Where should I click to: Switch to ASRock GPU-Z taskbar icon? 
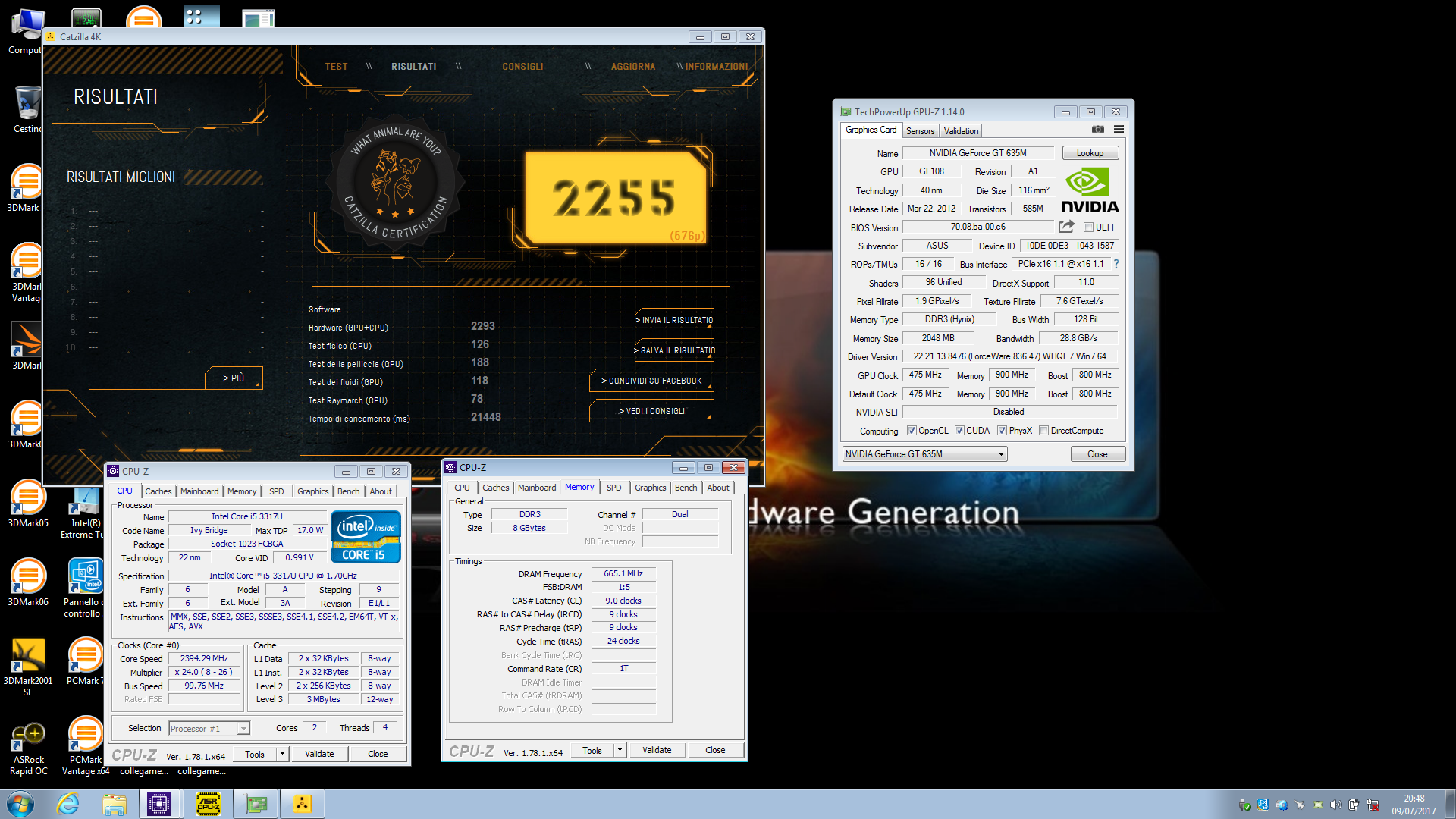tap(209, 804)
